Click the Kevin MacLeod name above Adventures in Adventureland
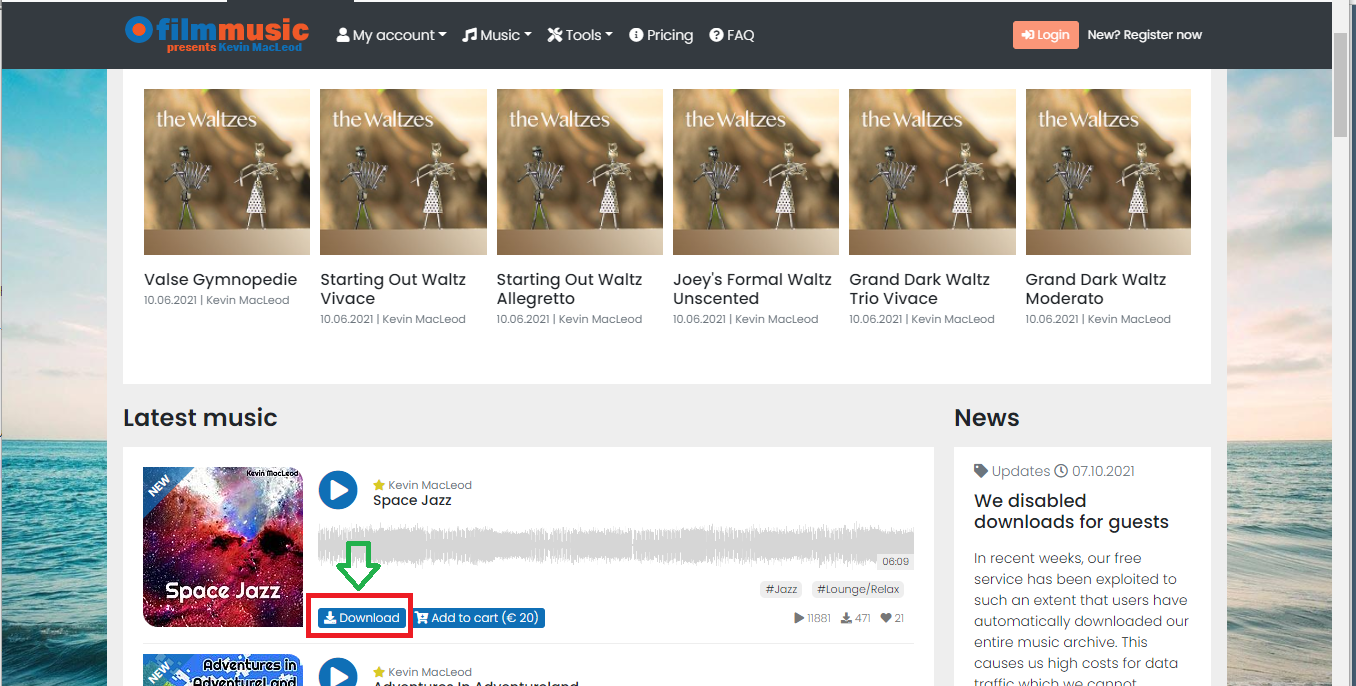This screenshot has width=1356, height=686. [430, 672]
